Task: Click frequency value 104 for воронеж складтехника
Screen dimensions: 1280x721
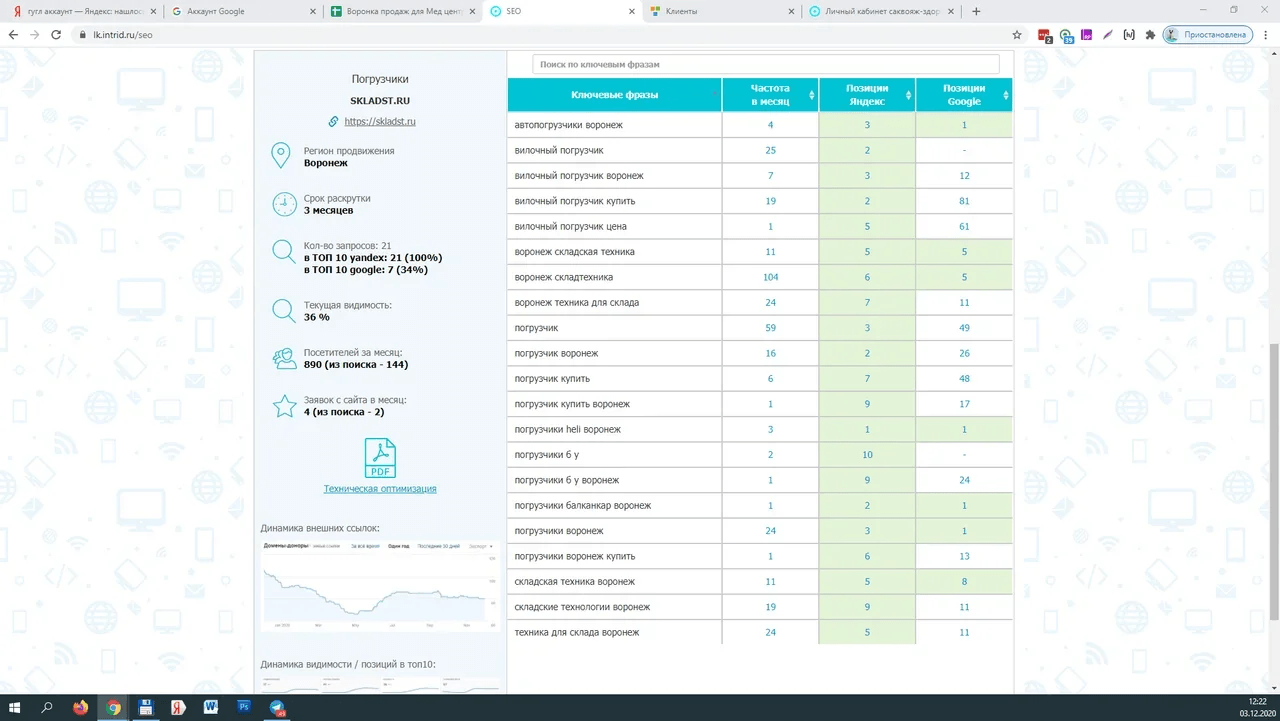Action: tap(770, 277)
